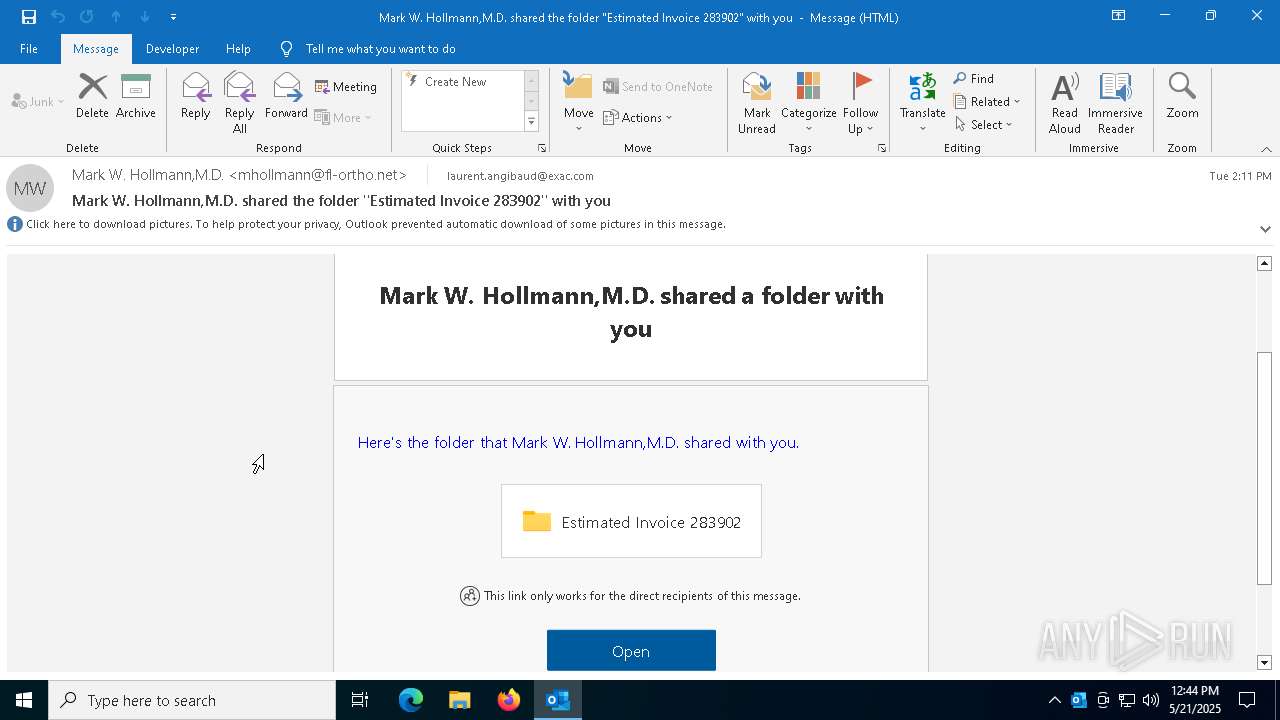1280x720 pixels.
Task: Click the vertical scrollbar thumb
Action: click(x=1264, y=468)
